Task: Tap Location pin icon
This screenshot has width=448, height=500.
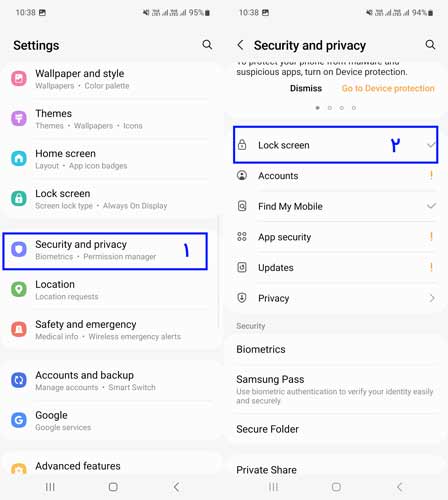Action: point(19,289)
